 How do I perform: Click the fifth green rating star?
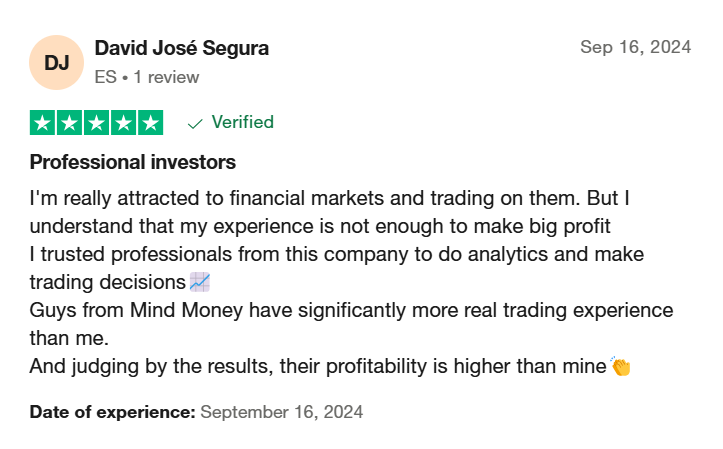tap(150, 123)
